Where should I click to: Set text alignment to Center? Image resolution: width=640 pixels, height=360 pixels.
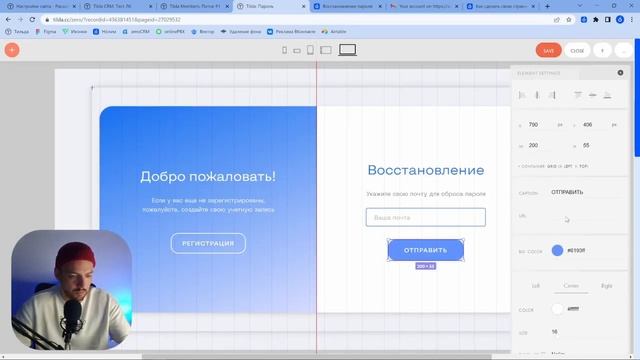coord(571,286)
